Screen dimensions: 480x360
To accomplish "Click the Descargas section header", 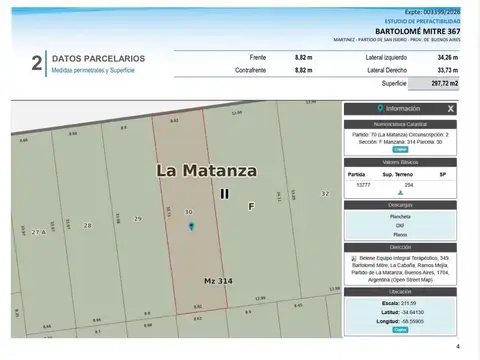I will [x=400, y=205].
